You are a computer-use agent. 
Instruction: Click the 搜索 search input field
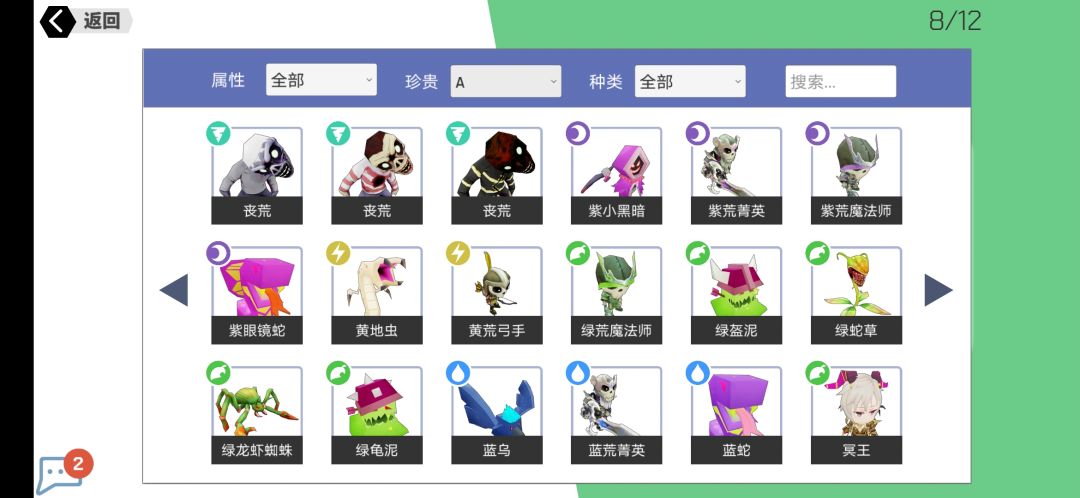click(x=841, y=81)
